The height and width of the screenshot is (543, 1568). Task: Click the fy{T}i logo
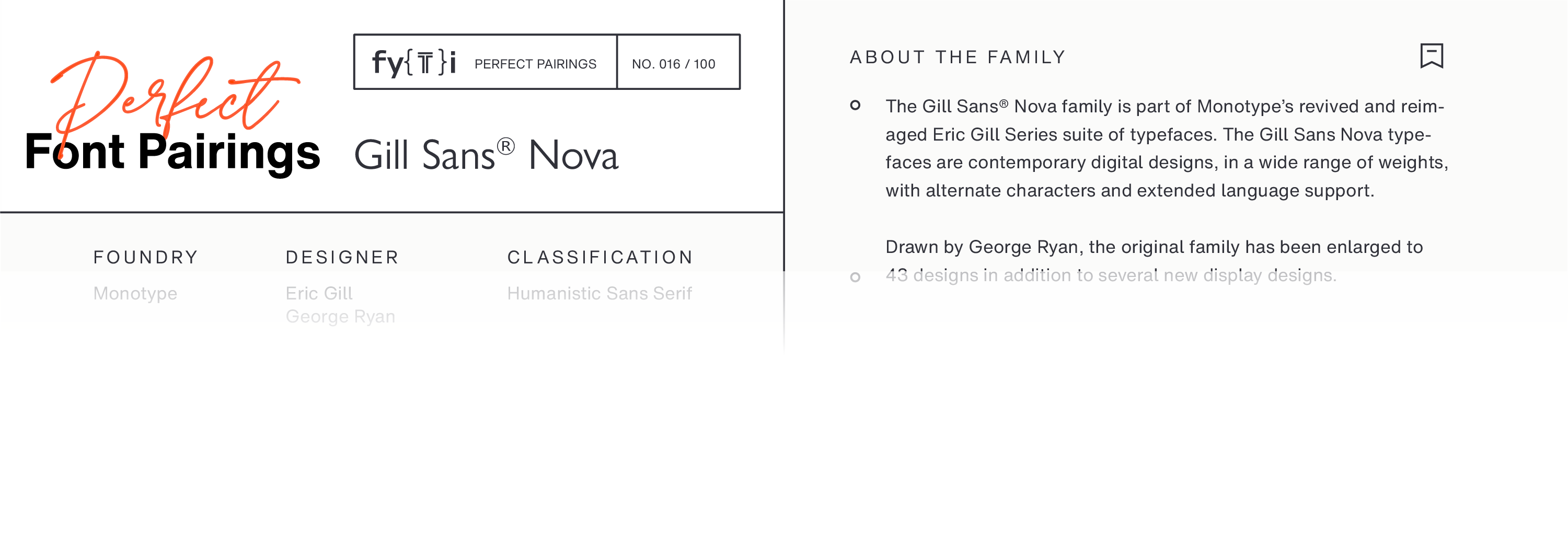[x=414, y=63]
